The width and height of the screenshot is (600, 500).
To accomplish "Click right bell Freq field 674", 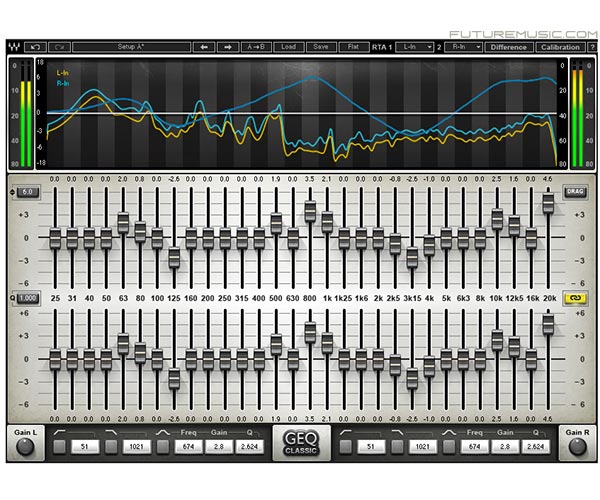I will coord(474,446).
